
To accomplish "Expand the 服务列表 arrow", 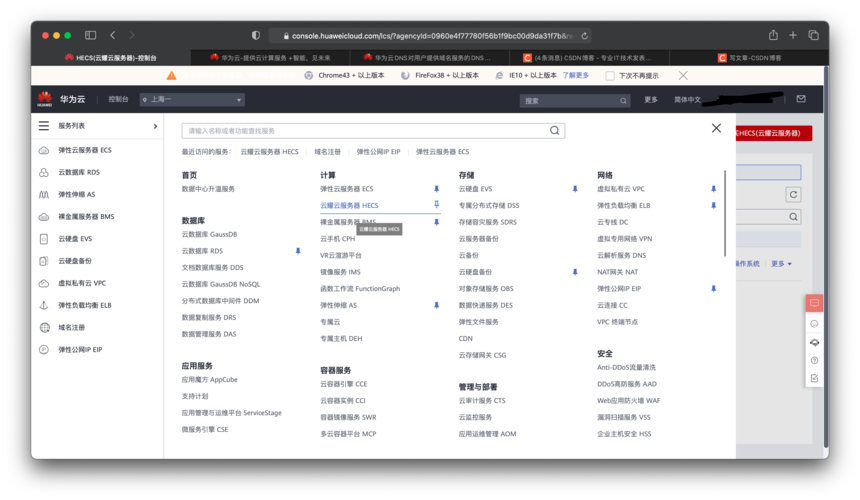I will [x=155, y=126].
